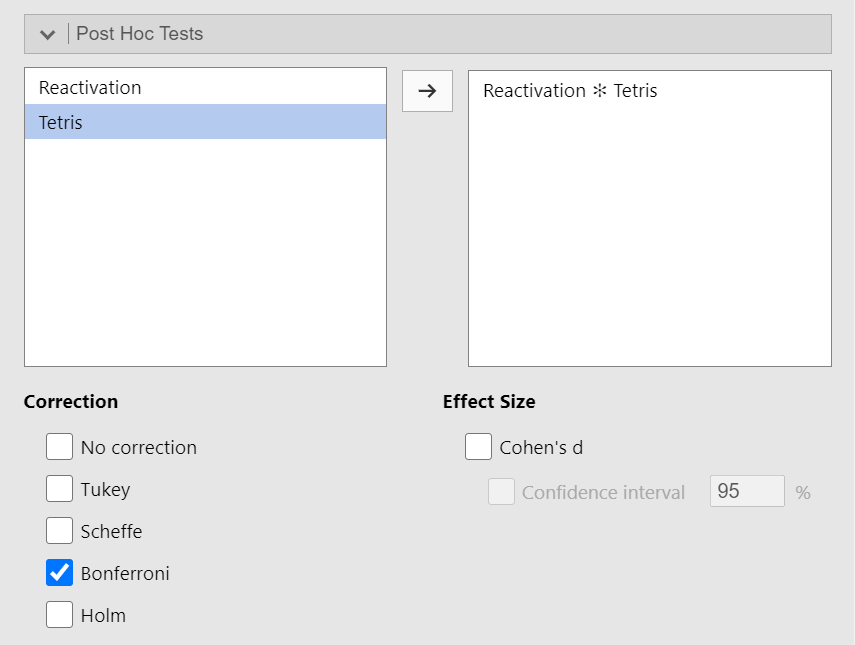Click the confidence interval percent field

click(x=747, y=491)
